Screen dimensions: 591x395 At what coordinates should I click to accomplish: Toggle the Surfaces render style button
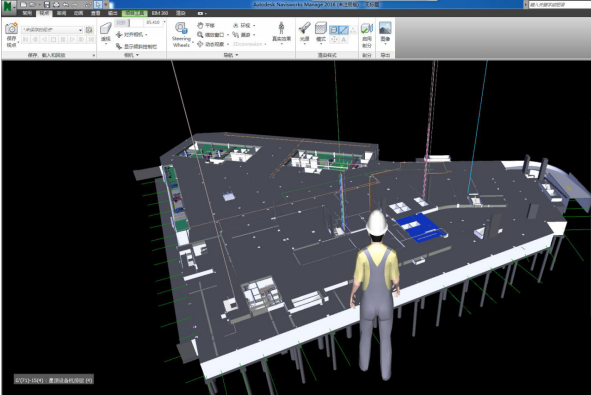pyautogui.click(x=334, y=30)
